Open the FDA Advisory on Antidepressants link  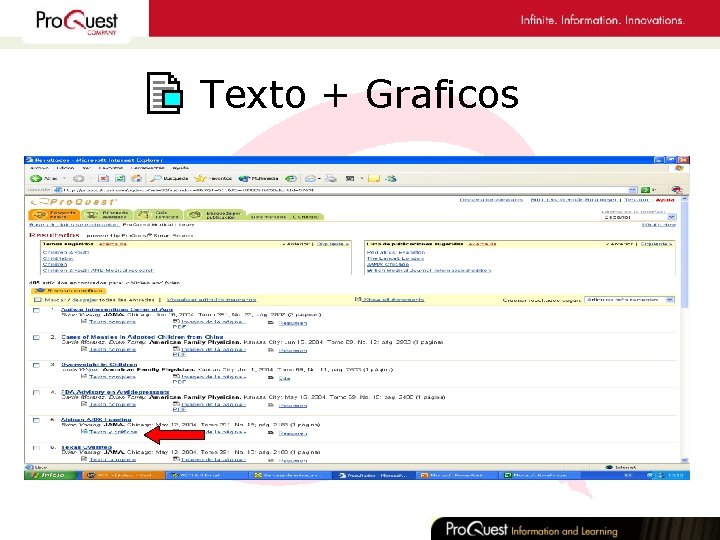click(x=115, y=392)
